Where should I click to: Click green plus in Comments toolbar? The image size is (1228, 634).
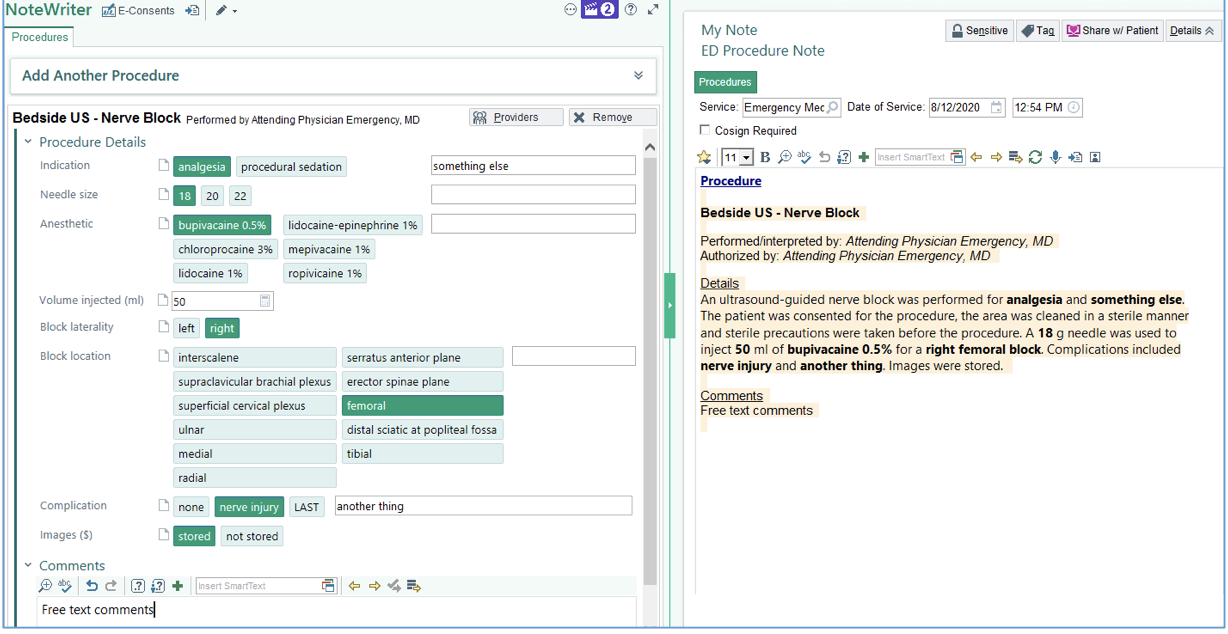tap(177, 586)
